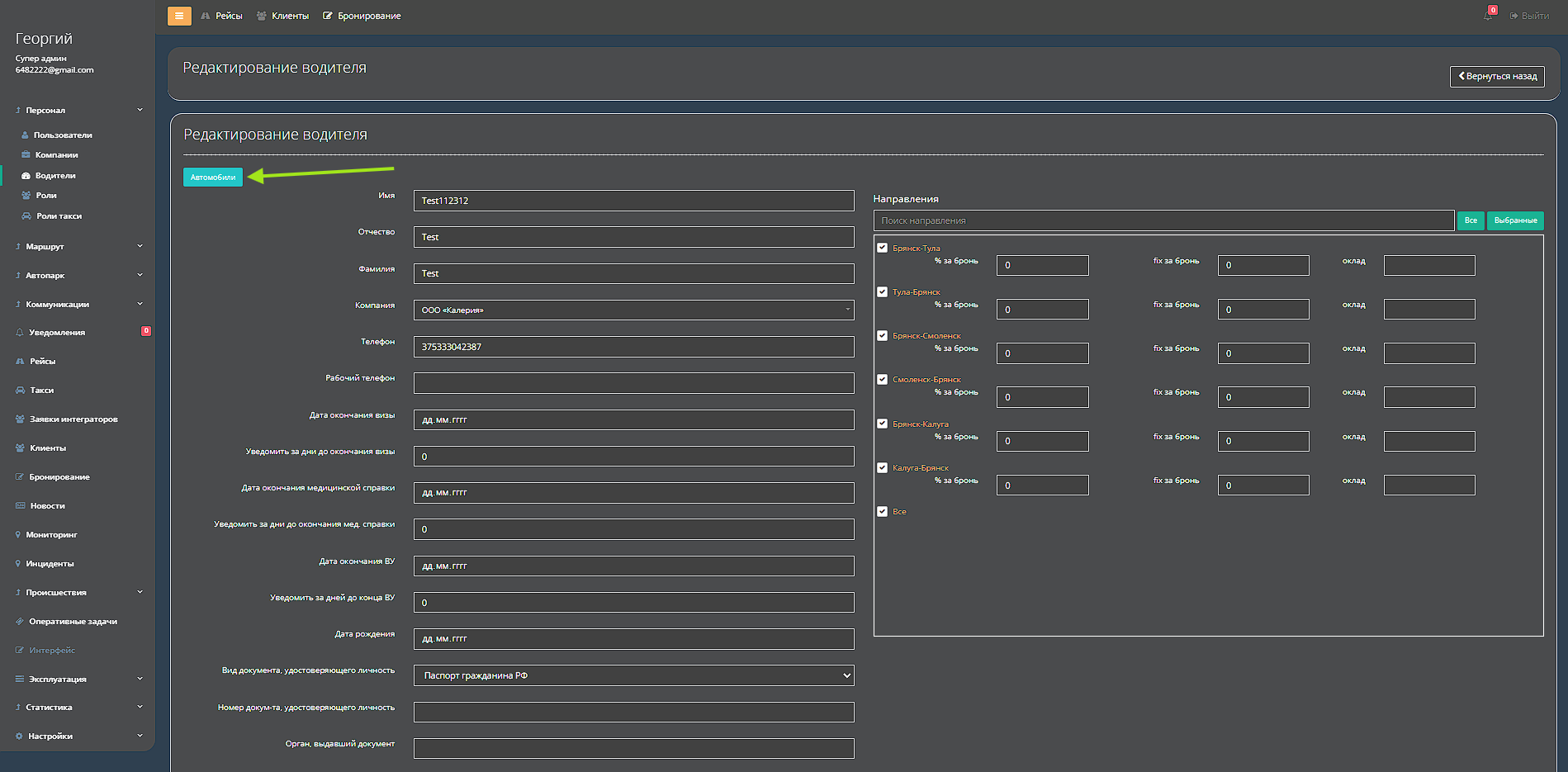
Task: Click the Автомобили button
Action: click(213, 177)
